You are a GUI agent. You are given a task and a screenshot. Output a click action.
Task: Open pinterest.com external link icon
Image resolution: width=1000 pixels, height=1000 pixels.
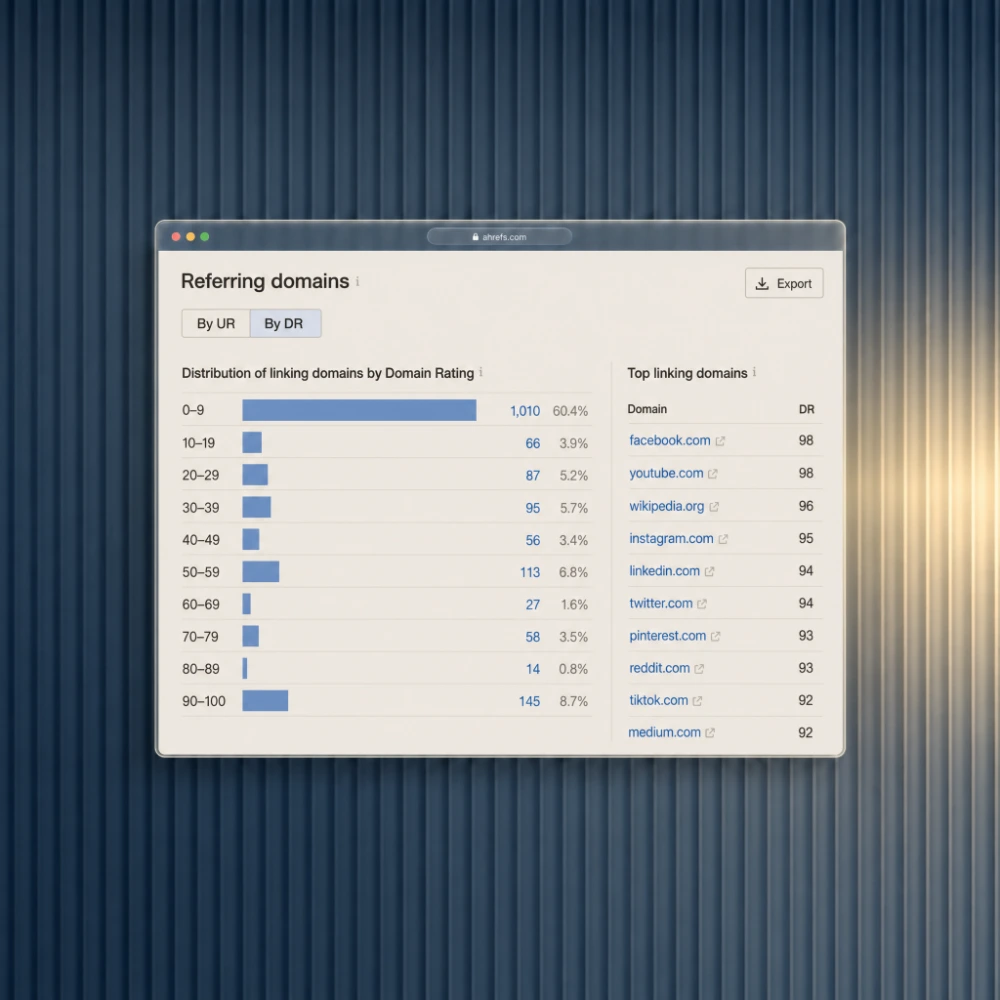point(715,636)
